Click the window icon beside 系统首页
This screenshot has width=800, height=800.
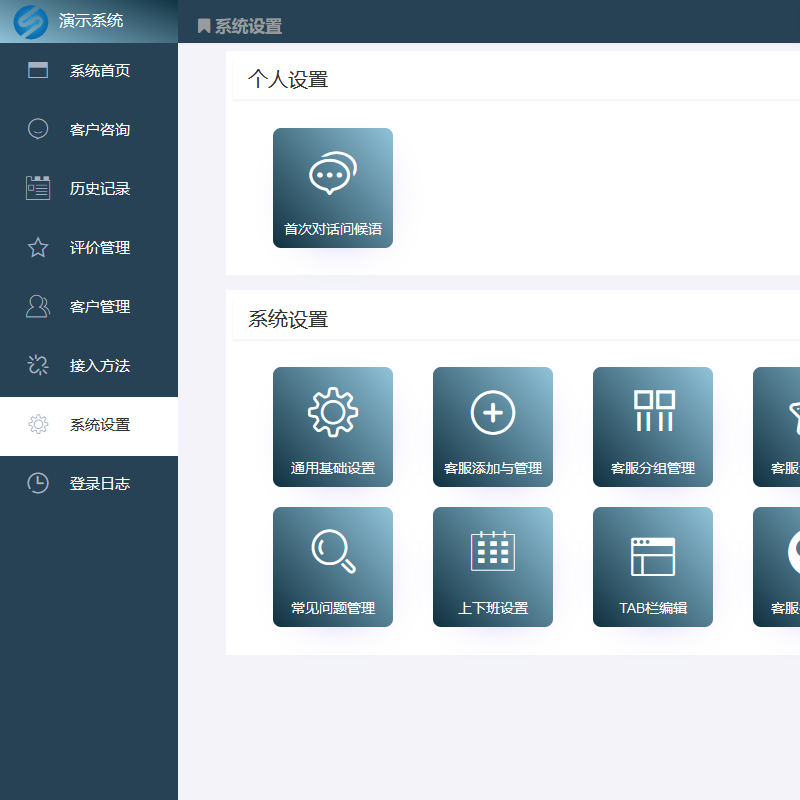(x=38, y=70)
